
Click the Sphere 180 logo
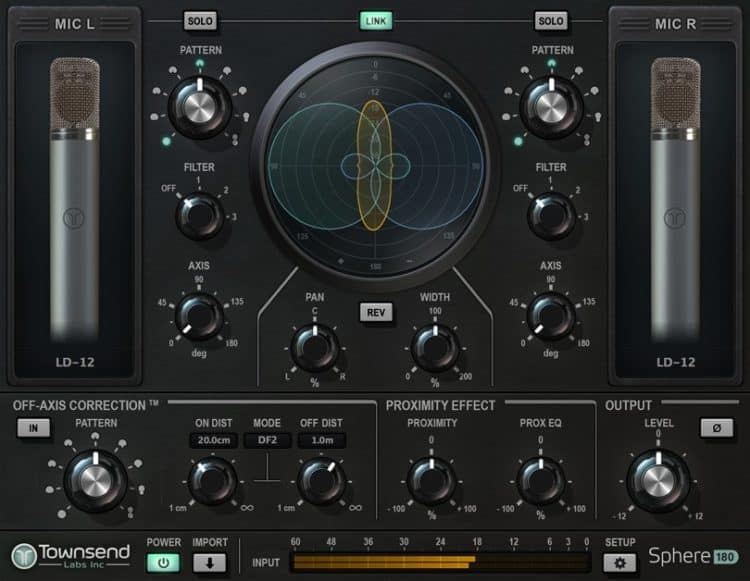(x=694, y=555)
